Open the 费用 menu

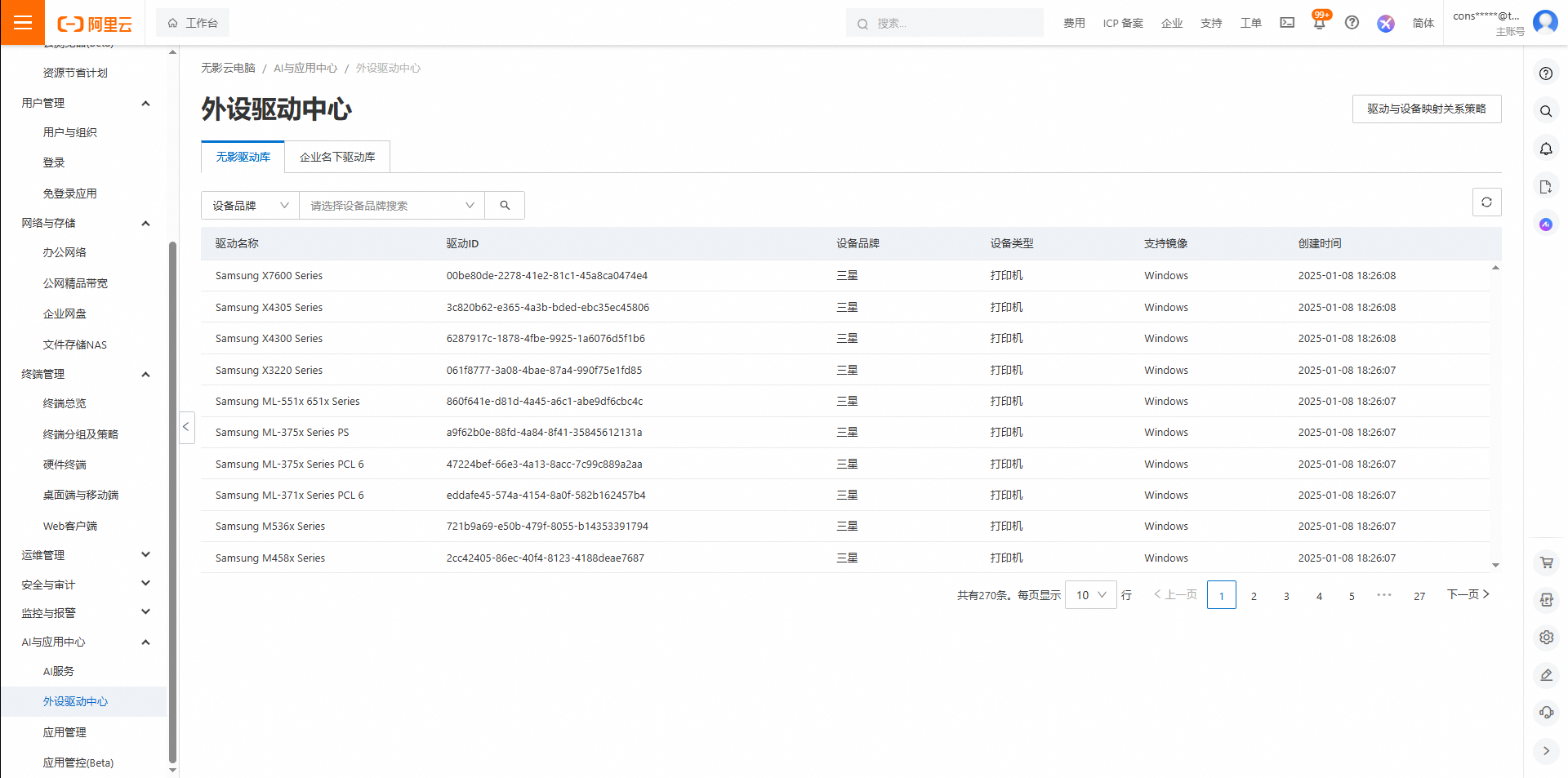[1074, 23]
